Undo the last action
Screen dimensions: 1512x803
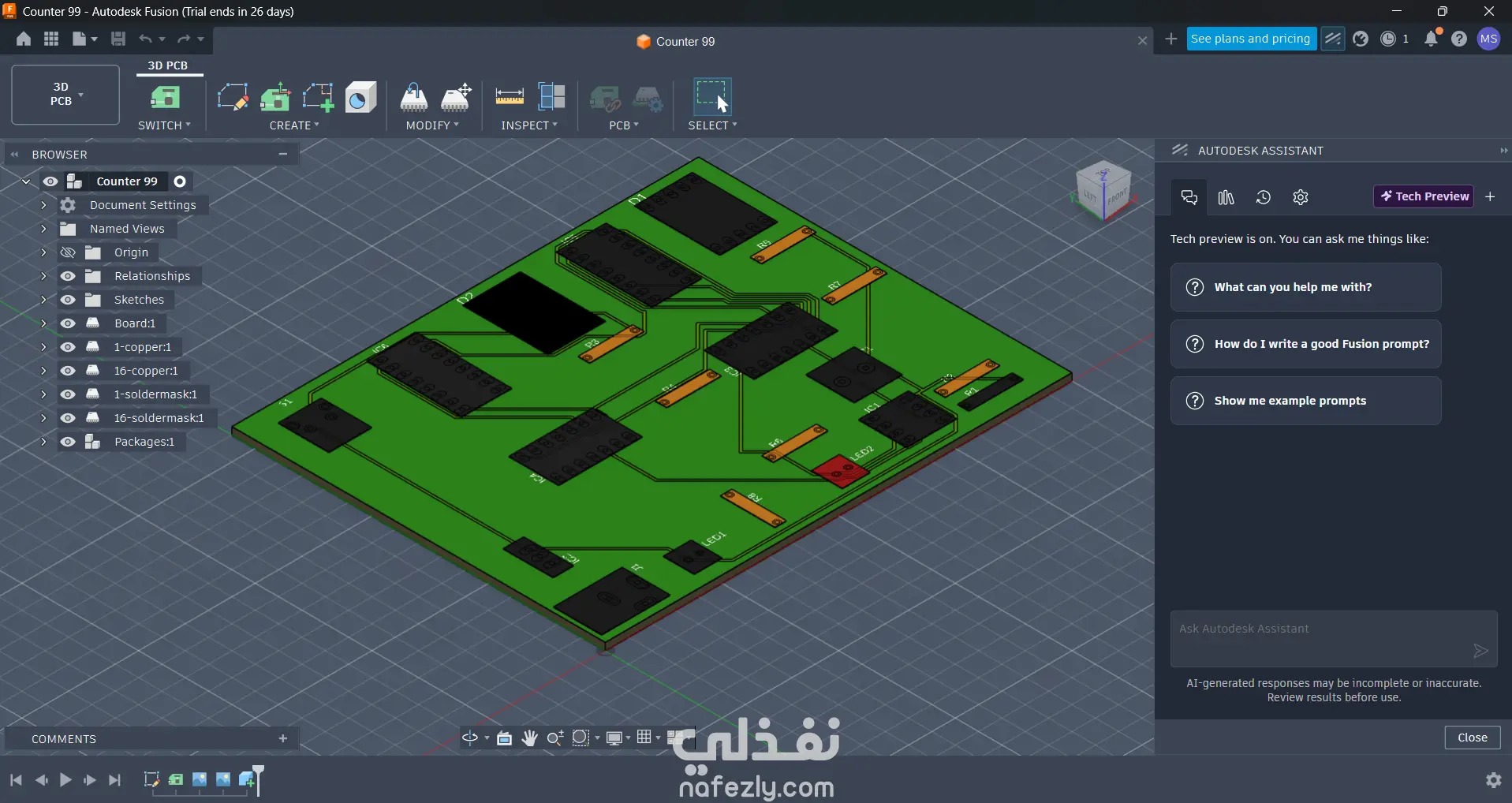tap(146, 39)
